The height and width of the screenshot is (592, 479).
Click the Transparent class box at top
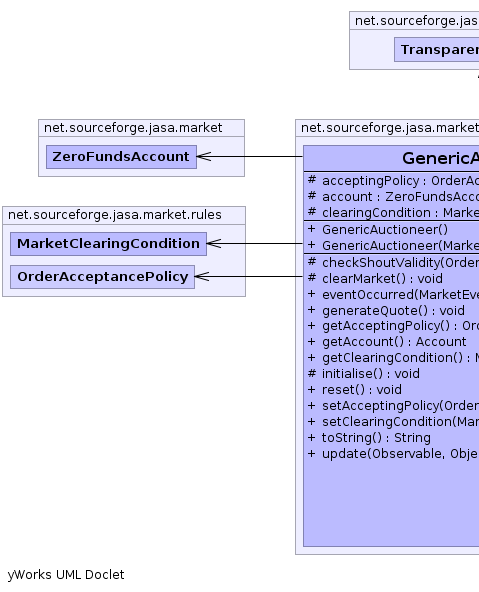click(x=437, y=49)
